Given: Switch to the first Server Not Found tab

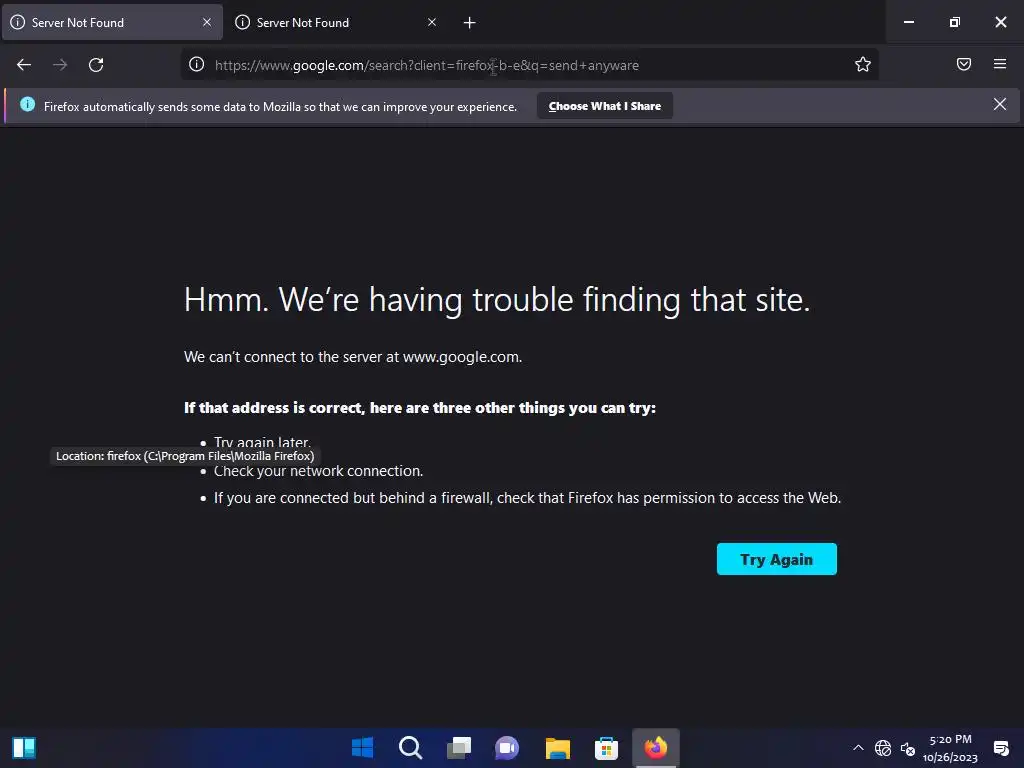Looking at the screenshot, I should pyautogui.click(x=112, y=22).
